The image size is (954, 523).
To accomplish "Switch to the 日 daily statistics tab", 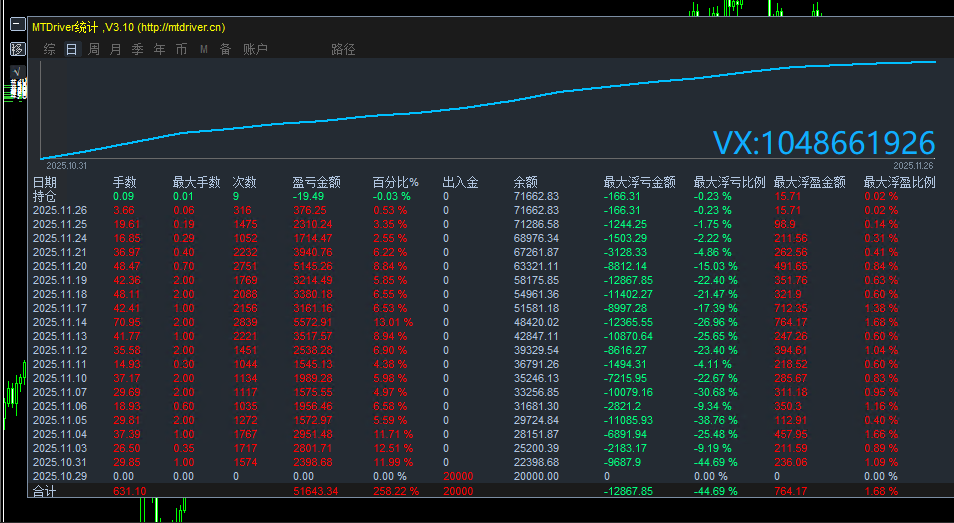I will point(71,49).
